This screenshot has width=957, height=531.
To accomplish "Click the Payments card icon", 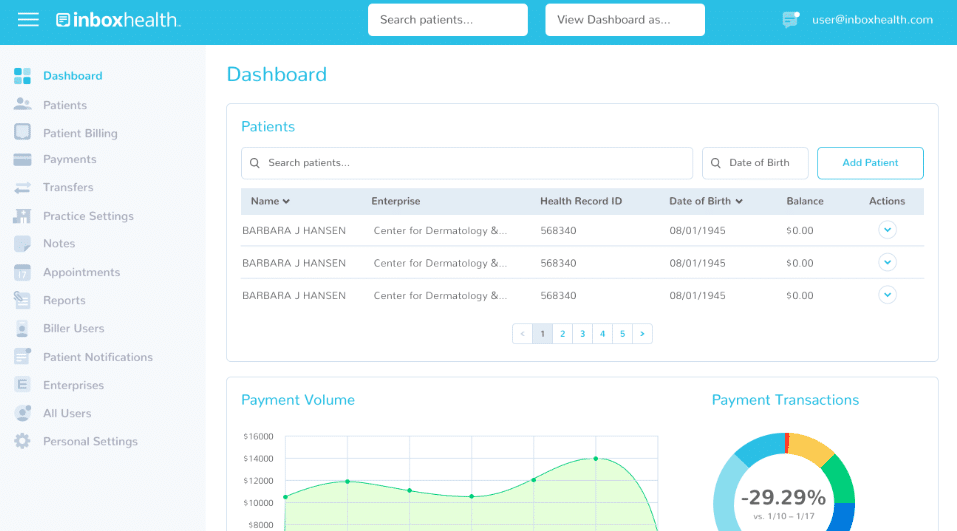I will tap(22, 159).
